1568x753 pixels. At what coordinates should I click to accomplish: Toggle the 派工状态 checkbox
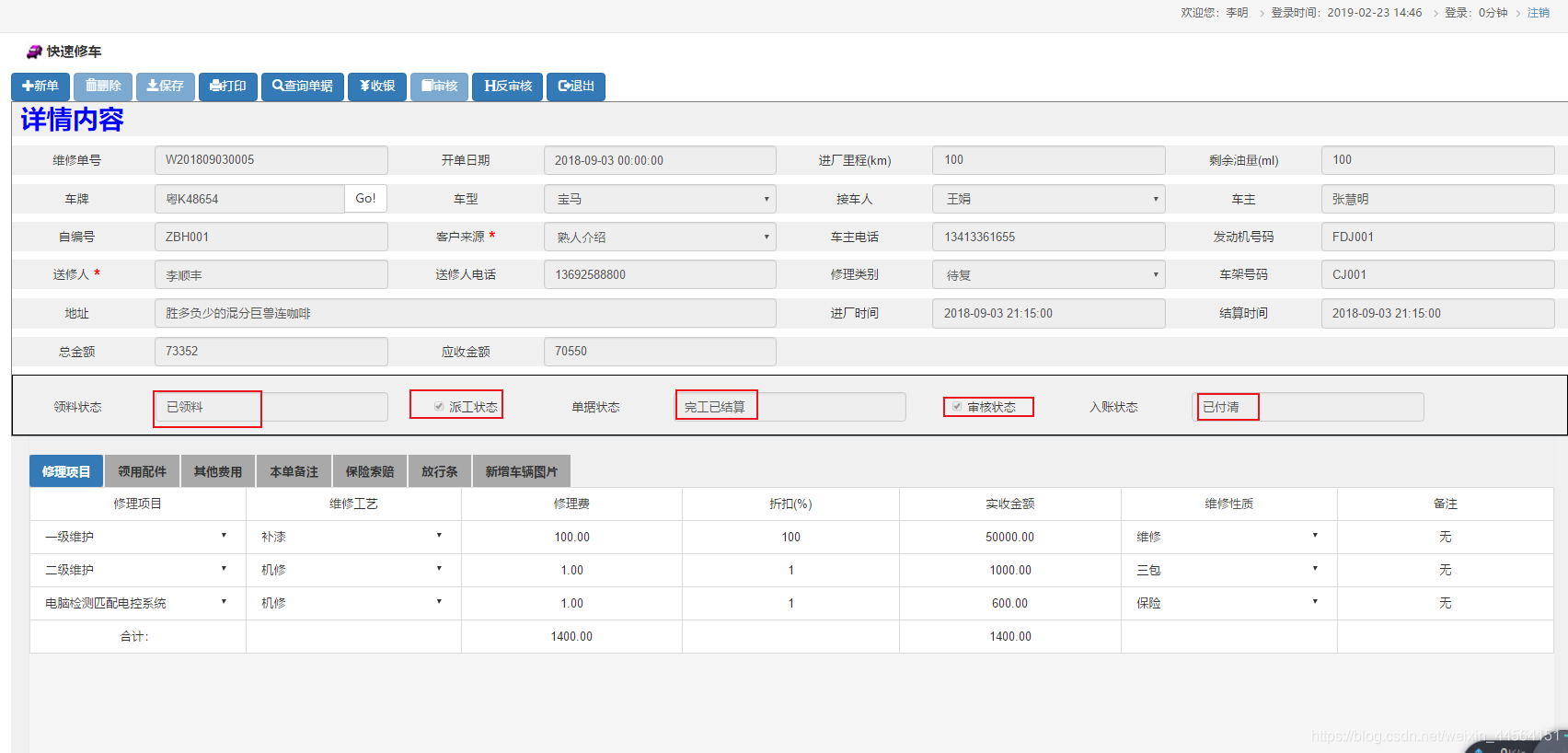point(439,406)
